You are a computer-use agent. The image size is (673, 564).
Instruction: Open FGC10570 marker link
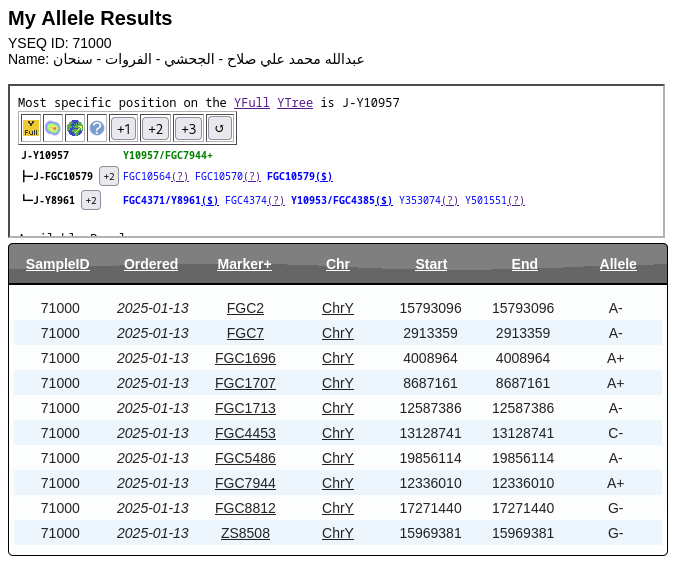pos(228,176)
